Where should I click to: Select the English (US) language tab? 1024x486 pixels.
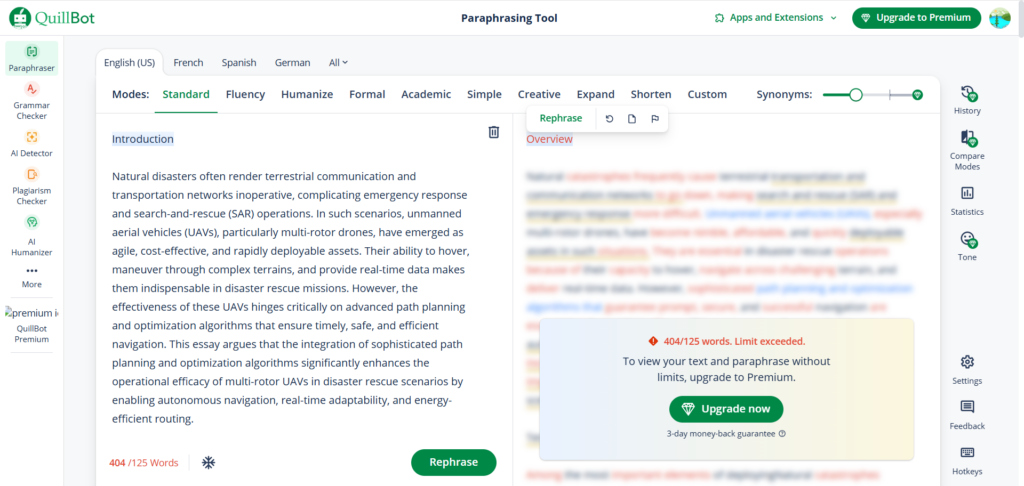coord(129,63)
